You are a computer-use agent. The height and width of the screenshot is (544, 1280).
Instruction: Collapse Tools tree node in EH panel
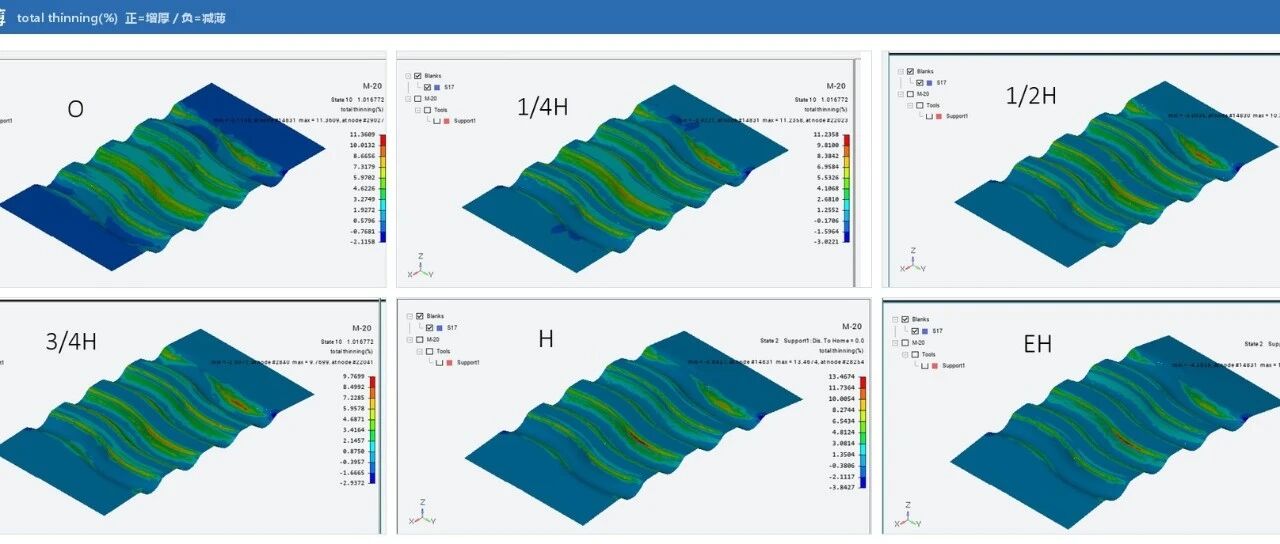click(905, 355)
